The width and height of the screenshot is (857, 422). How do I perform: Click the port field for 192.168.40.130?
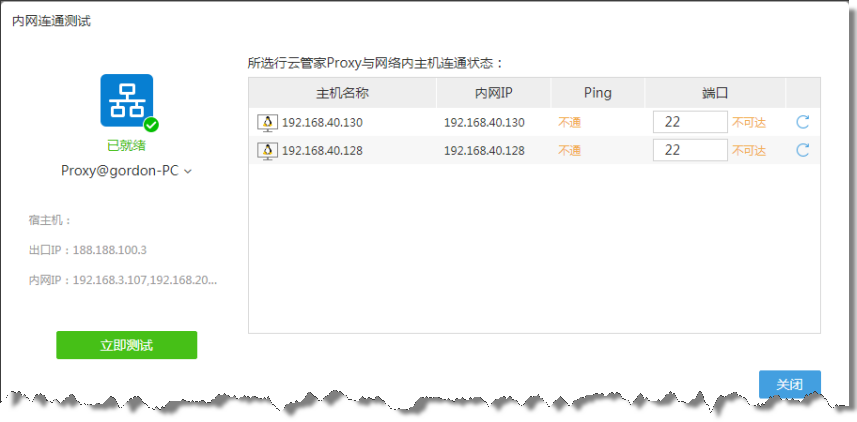click(689, 122)
